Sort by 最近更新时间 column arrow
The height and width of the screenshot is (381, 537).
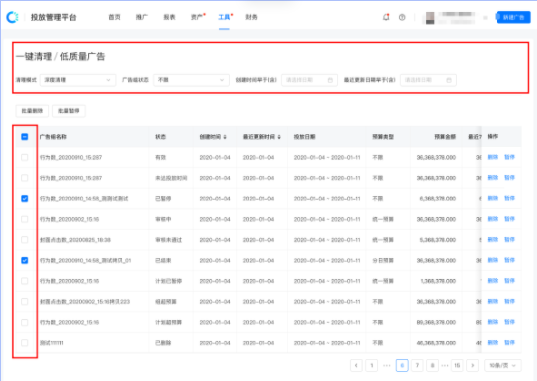tap(279, 137)
